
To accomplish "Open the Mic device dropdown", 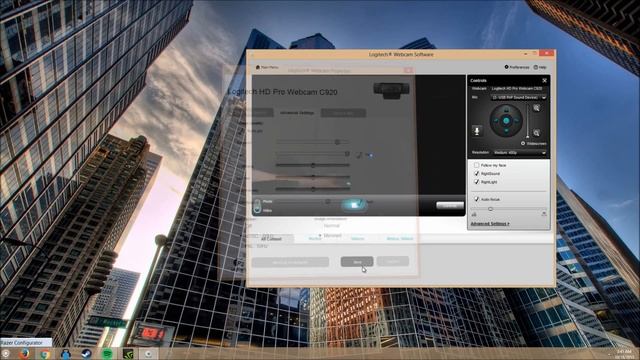I will coord(518,98).
